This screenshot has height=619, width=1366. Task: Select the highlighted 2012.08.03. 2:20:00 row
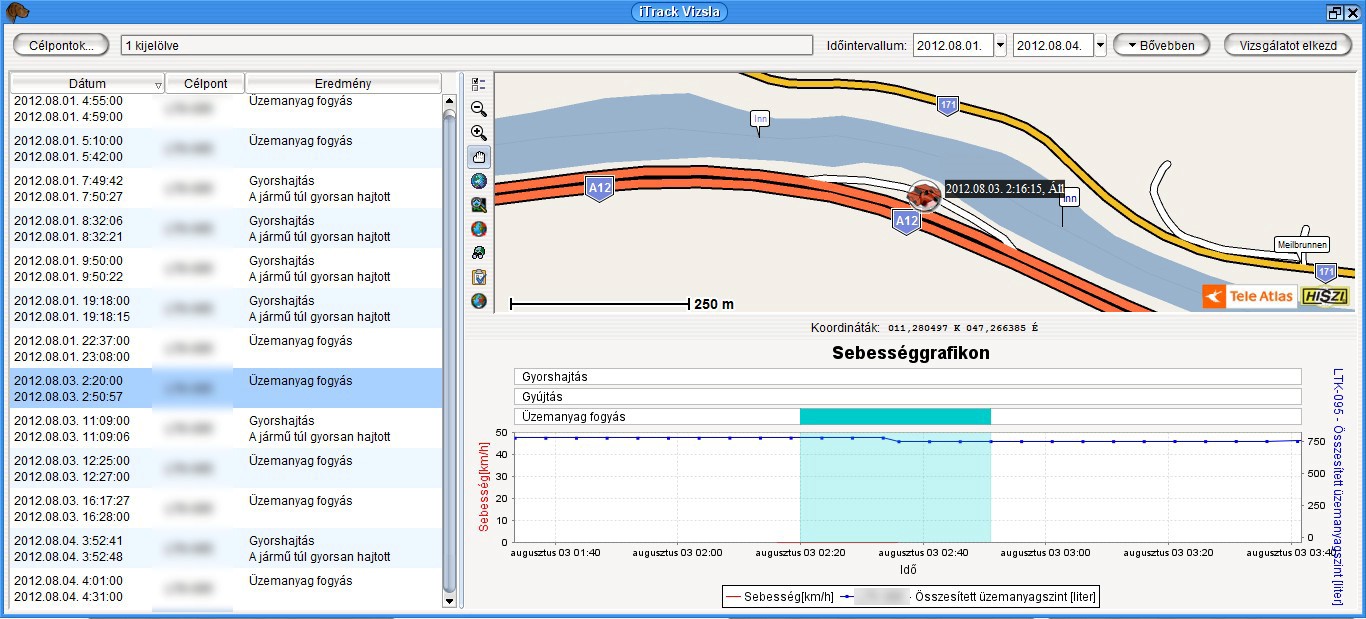225,388
